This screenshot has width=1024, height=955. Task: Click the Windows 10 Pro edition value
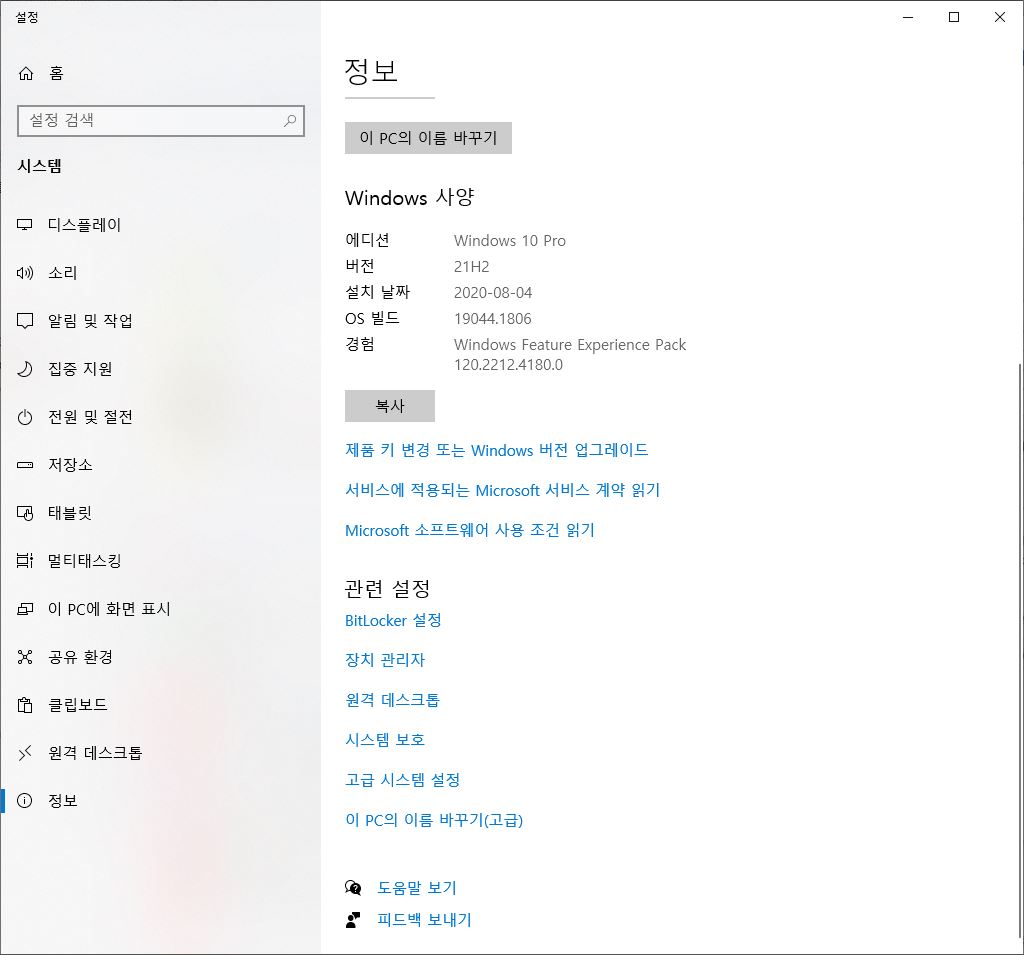[x=510, y=240]
